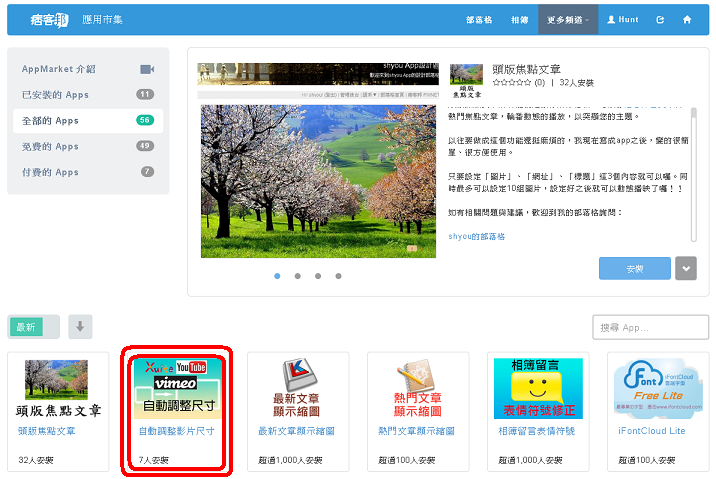Open the 部落格 menu item

479,20
